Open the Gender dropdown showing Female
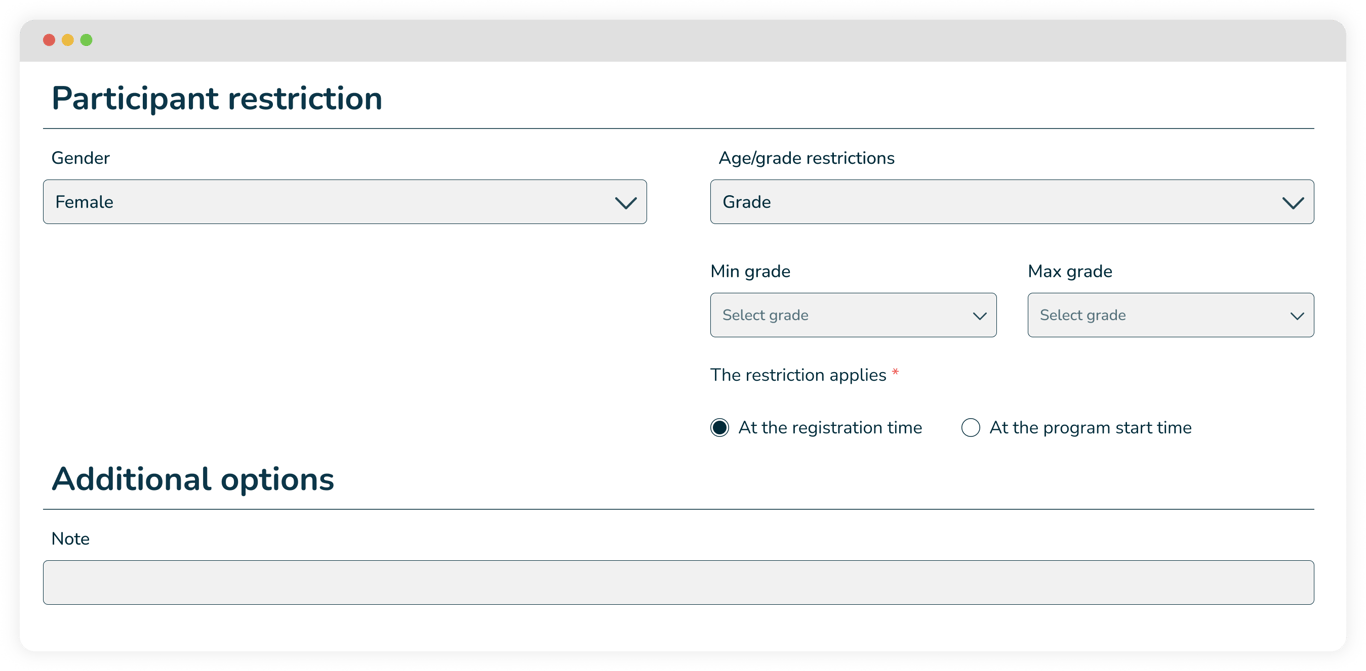The width and height of the screenshot is (1366, 671). point(330,202)
